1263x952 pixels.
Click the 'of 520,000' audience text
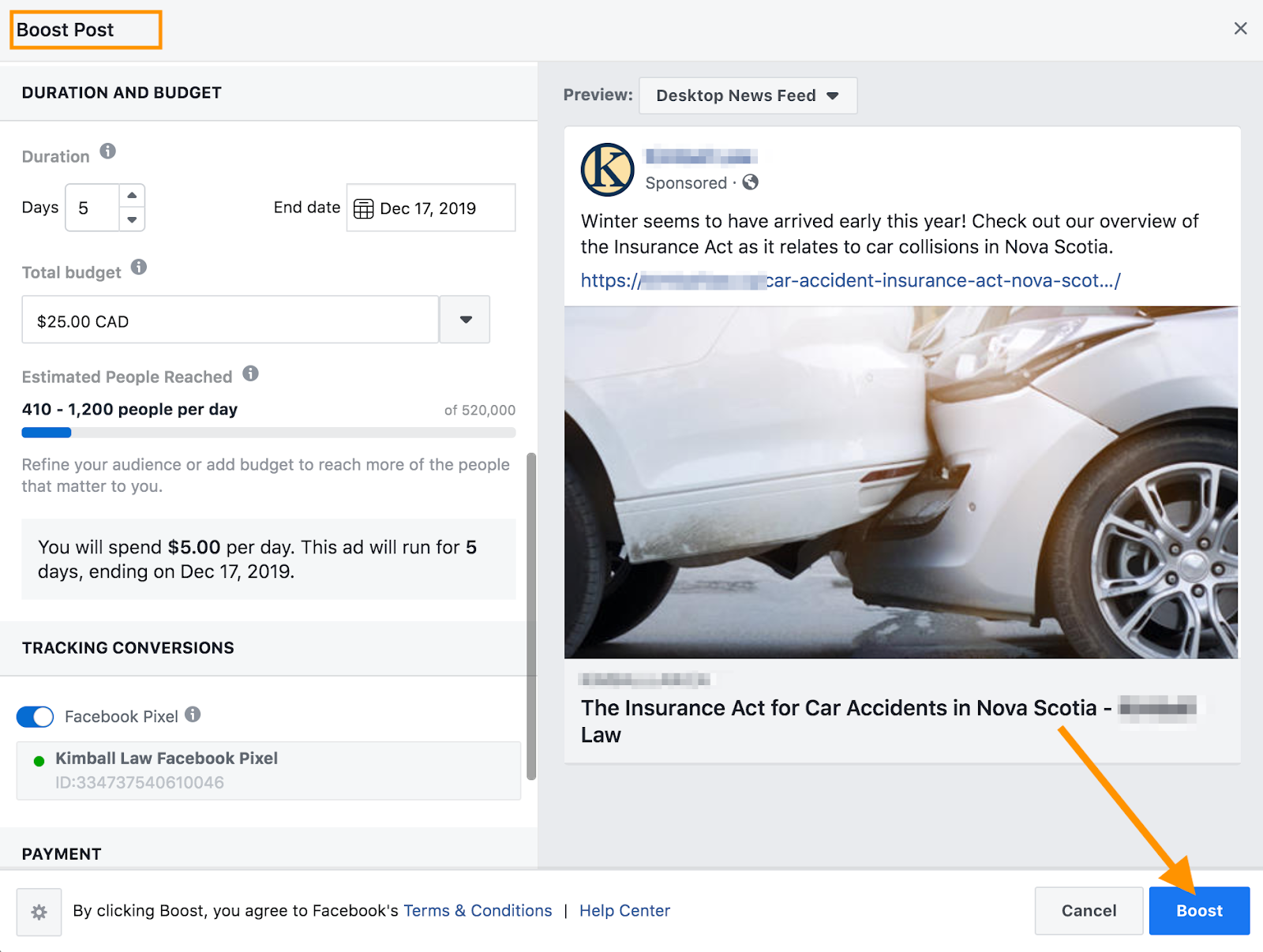point(479,410)
